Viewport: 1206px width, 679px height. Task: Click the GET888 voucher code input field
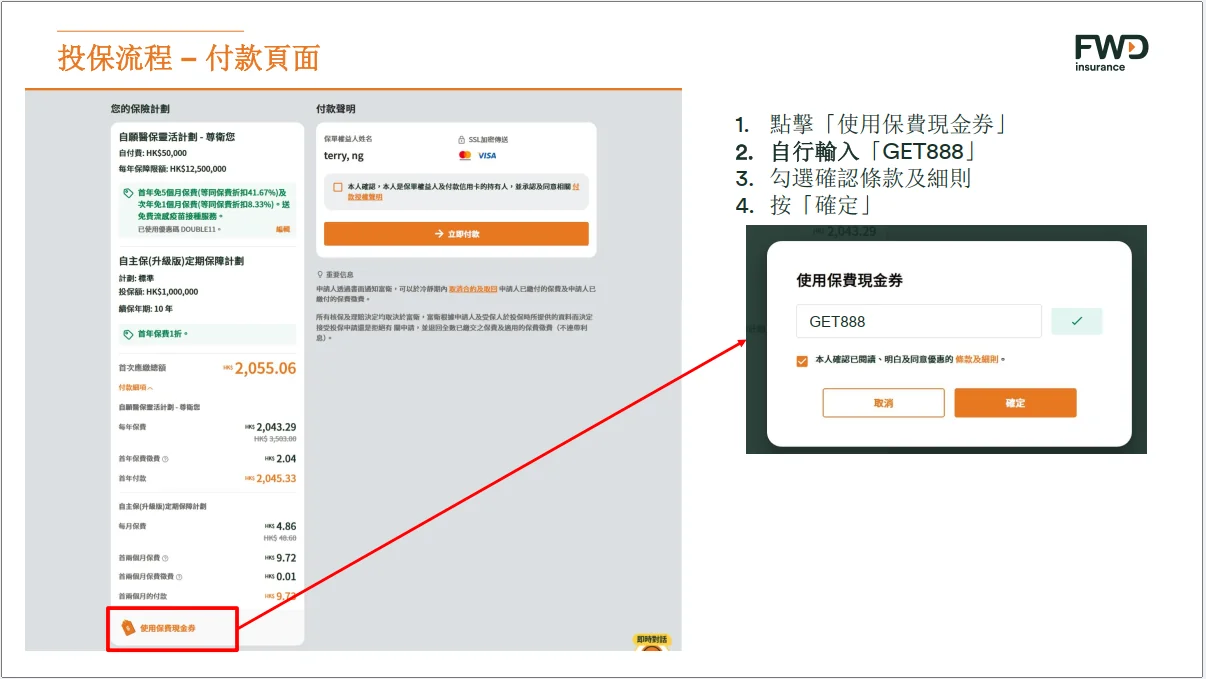tap(918, 321)
